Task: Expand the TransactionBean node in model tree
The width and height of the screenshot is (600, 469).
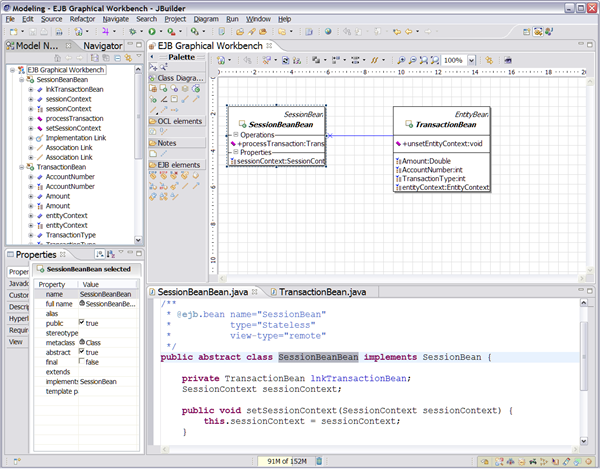Action: click(x=21, y=167)
